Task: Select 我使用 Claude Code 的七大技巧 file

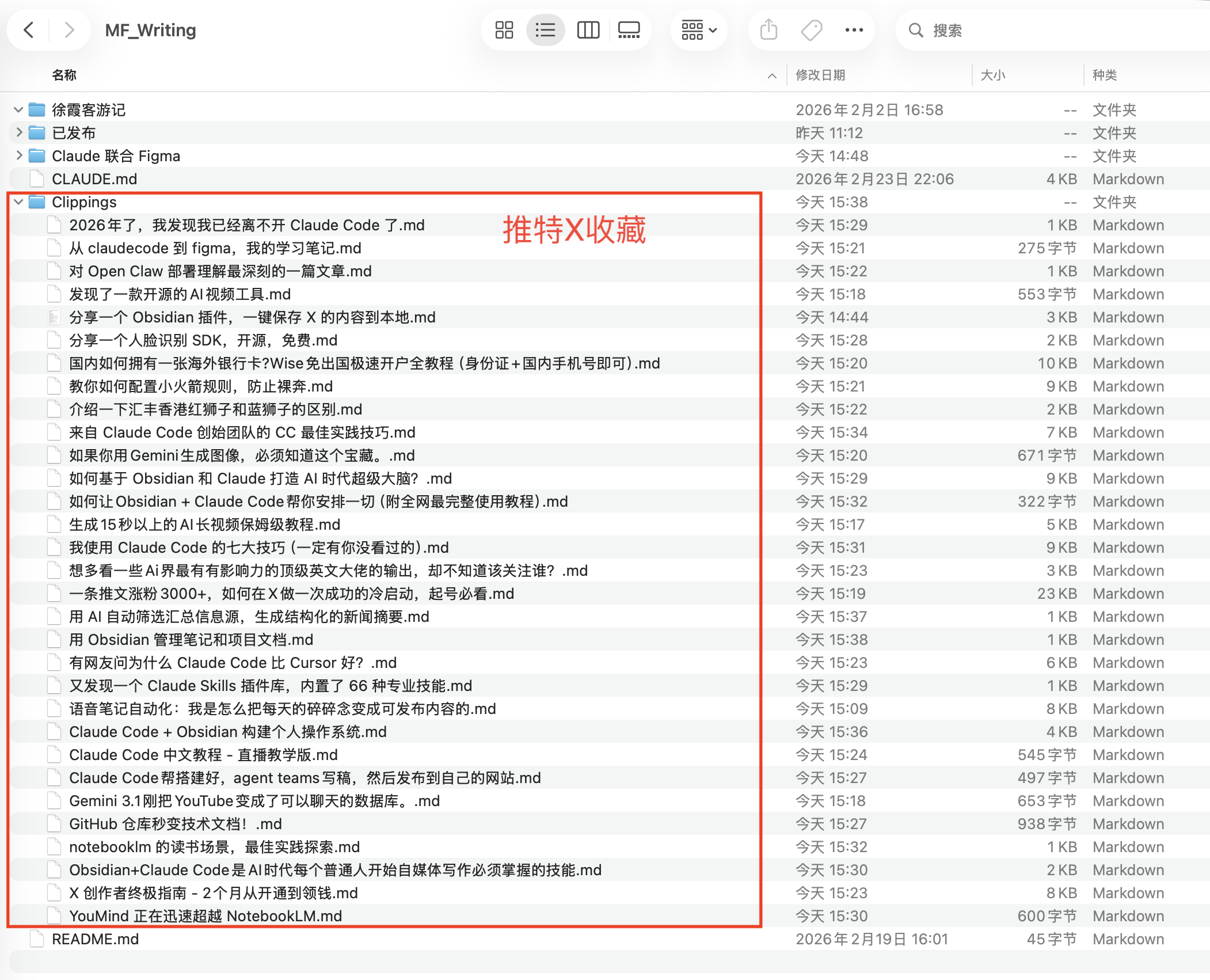Action: [259, 547]
